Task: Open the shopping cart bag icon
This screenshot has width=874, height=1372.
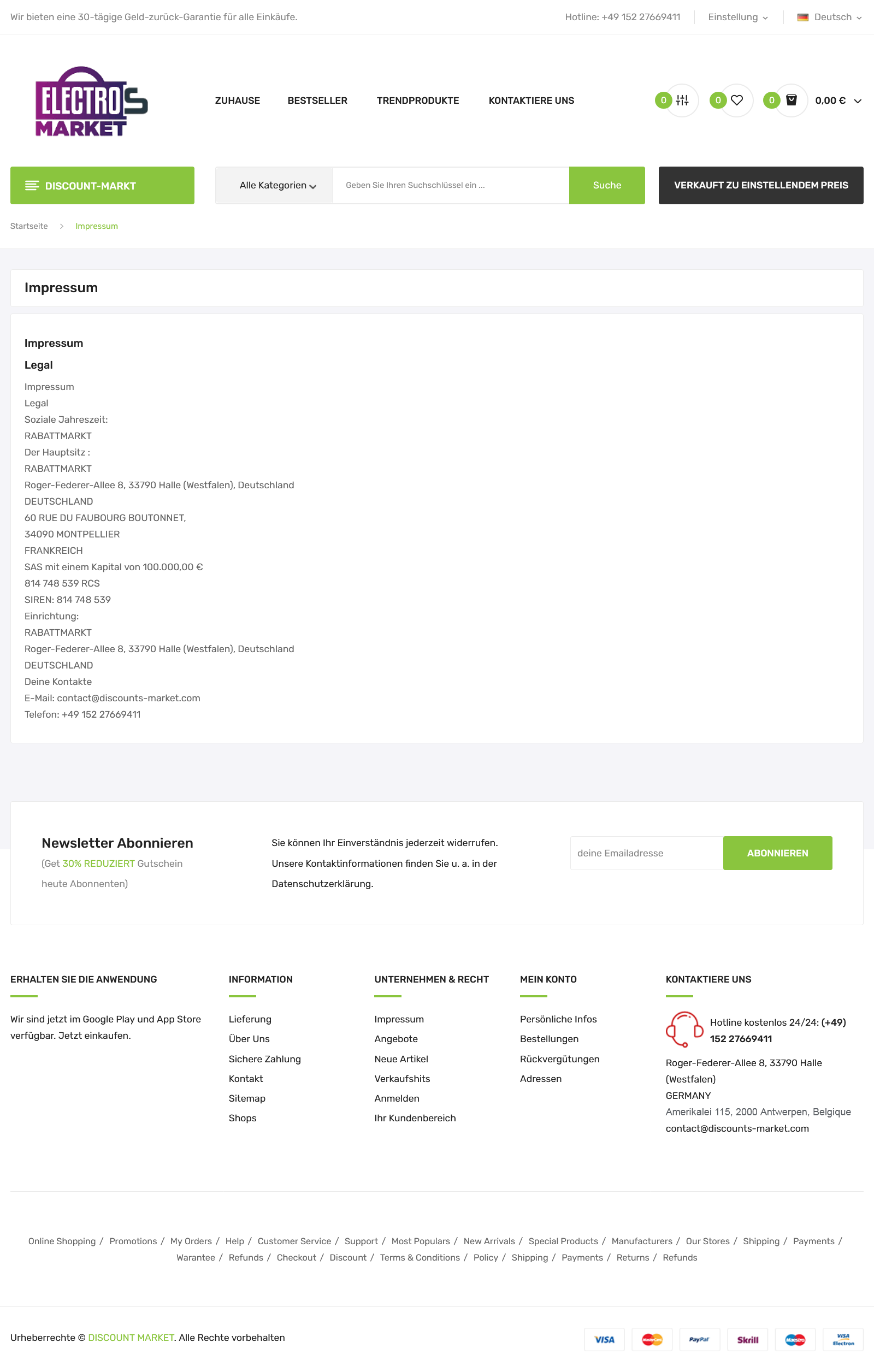Action: pyautogui.click(x=792, y=100)
